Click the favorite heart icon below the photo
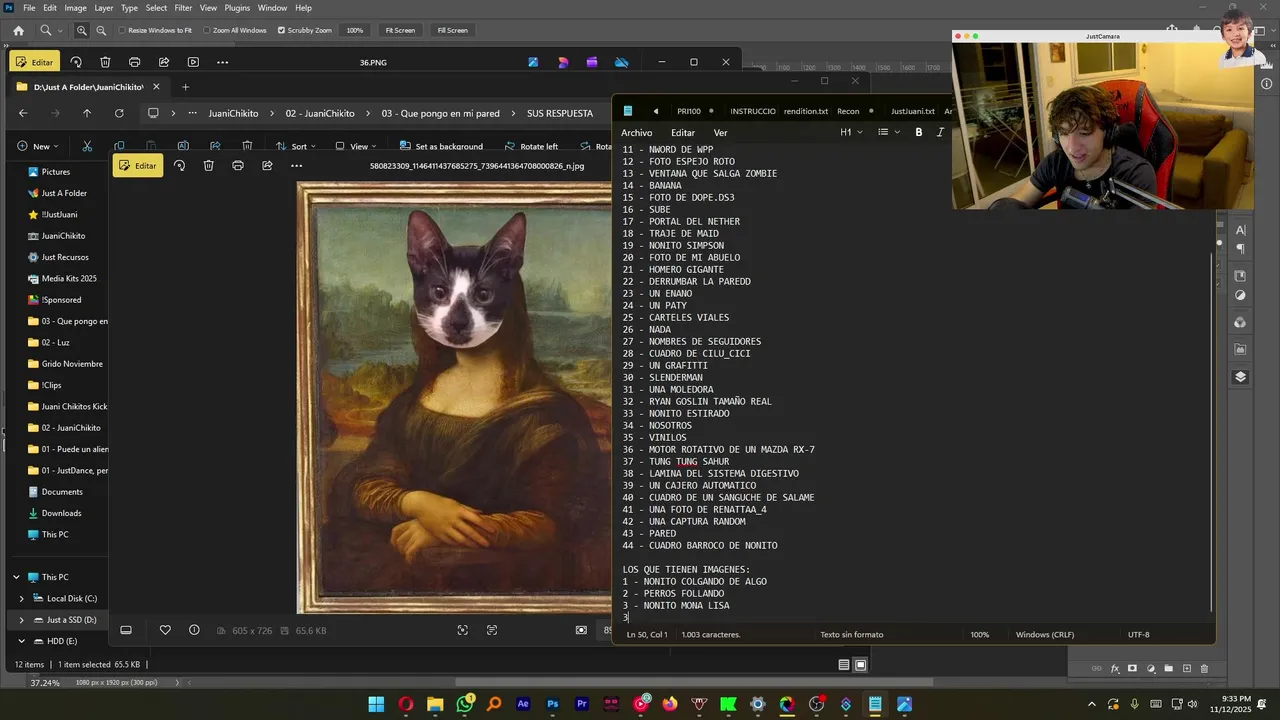Viewport: 1280px width, 720px height. (165, 630)
